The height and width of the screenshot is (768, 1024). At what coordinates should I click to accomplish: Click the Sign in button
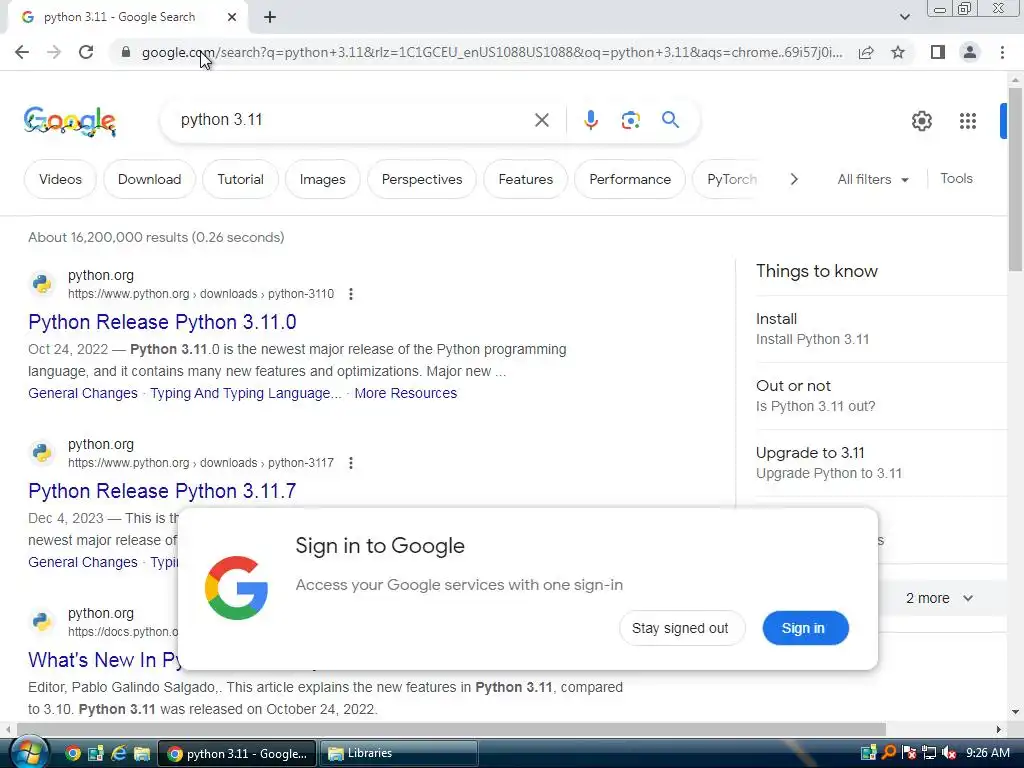click(x=805, y=628)
